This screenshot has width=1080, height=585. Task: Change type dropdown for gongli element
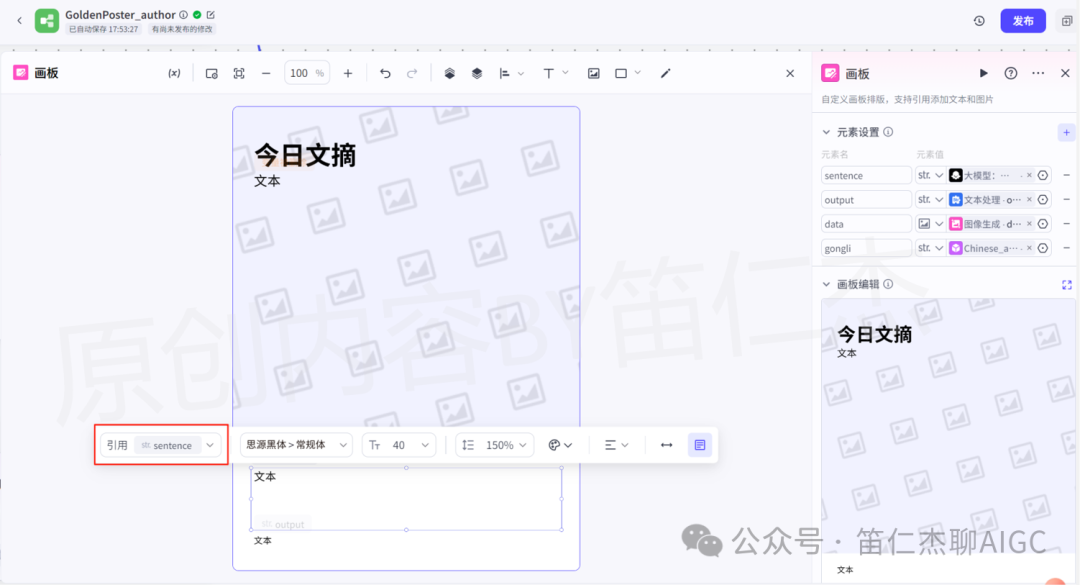[930, 247]
